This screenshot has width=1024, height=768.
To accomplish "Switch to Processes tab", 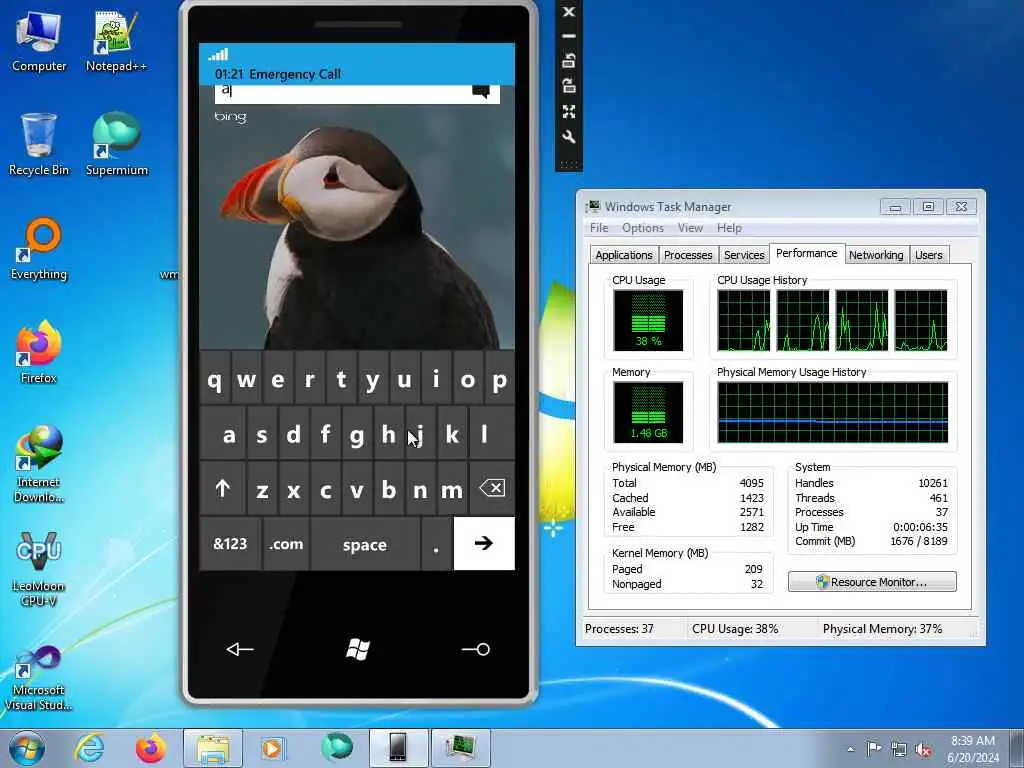I will click(688, 255).
